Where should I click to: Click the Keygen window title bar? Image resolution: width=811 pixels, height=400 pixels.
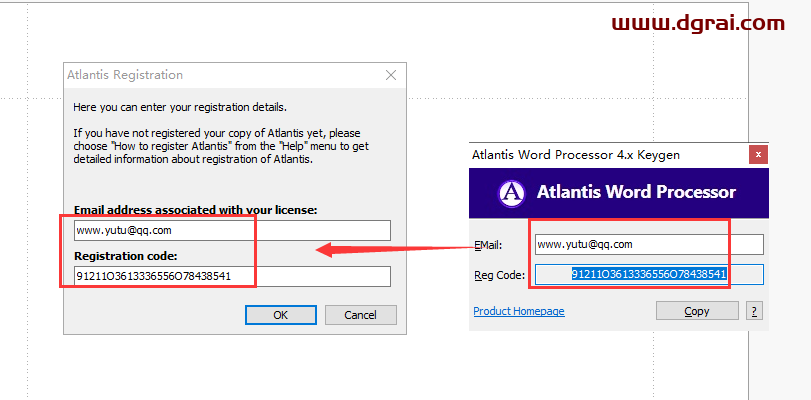tap(590, 154)
